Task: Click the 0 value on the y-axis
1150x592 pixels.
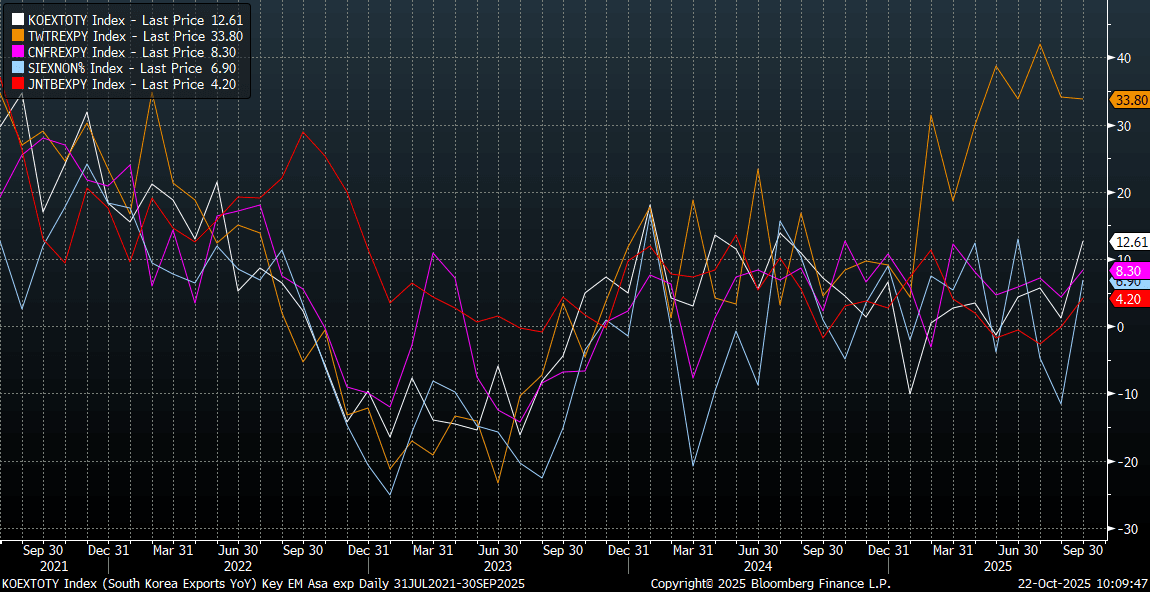Action: coord(1120,327)
